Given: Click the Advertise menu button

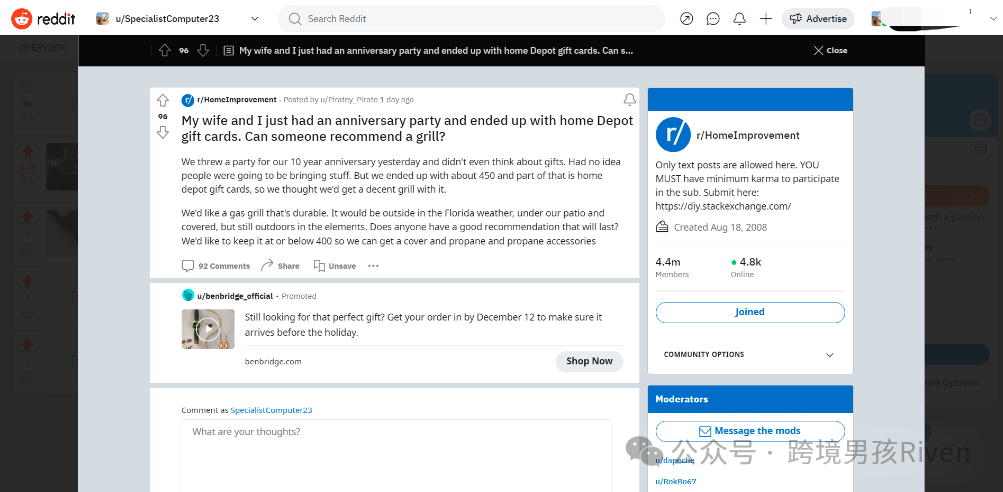Looking at the screenshot, I should pyautogui.click(x=819, y=18).
